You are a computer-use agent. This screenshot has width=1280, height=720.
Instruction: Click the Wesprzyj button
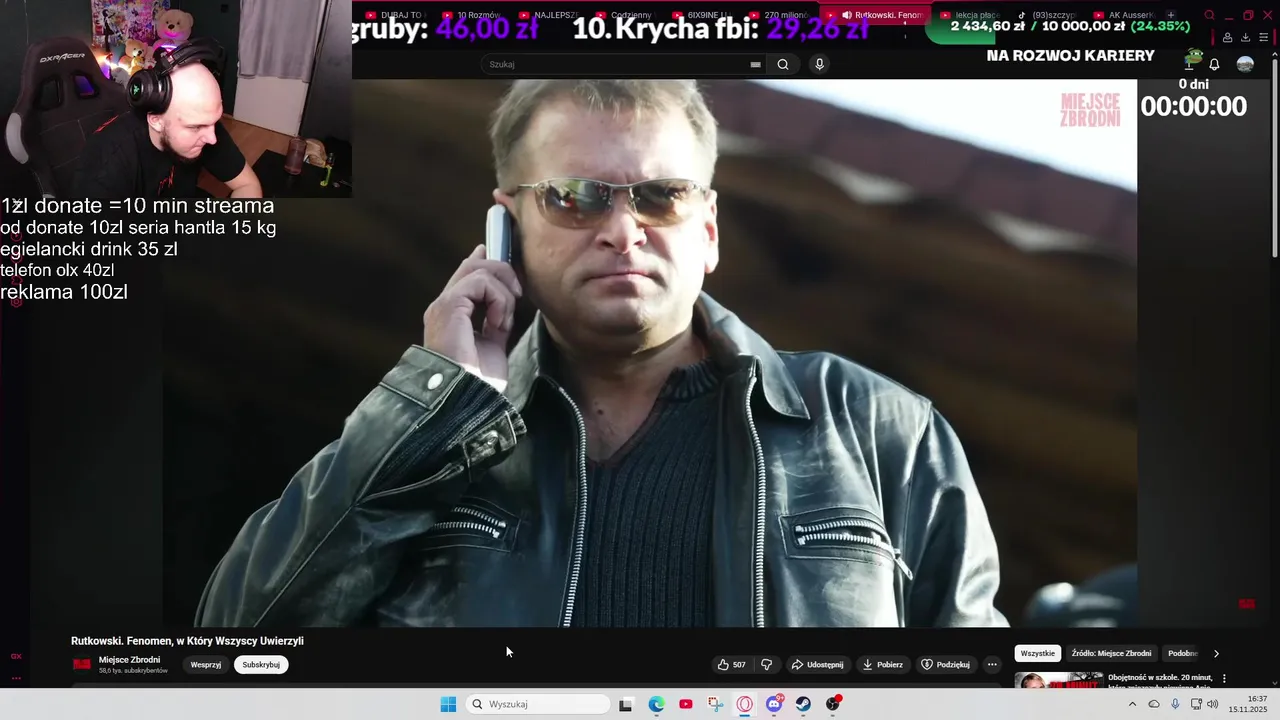[206, 664]
